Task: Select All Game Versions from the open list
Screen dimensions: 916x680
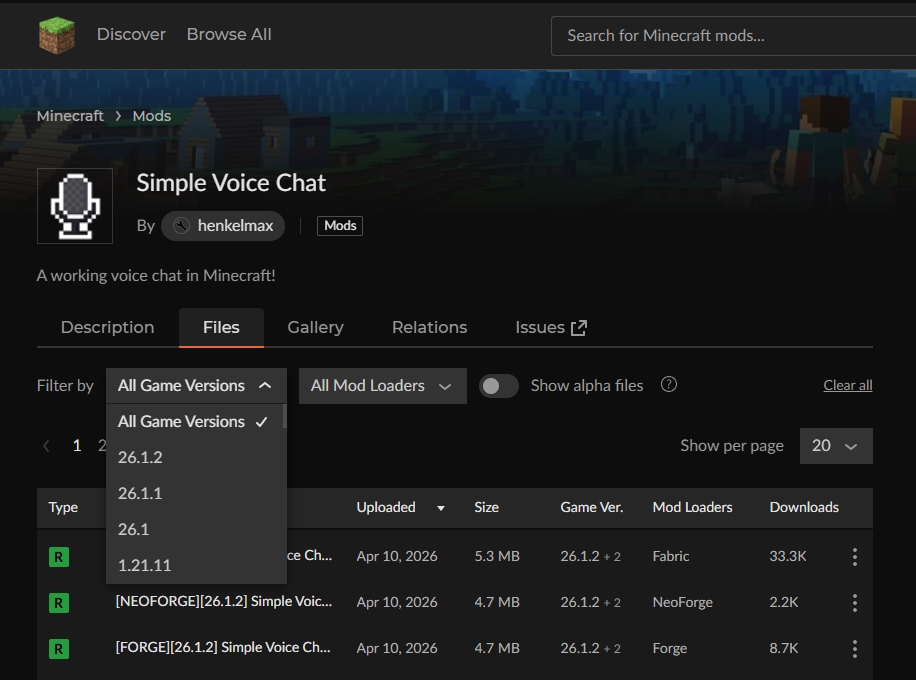Action: (x=182, y=421)
